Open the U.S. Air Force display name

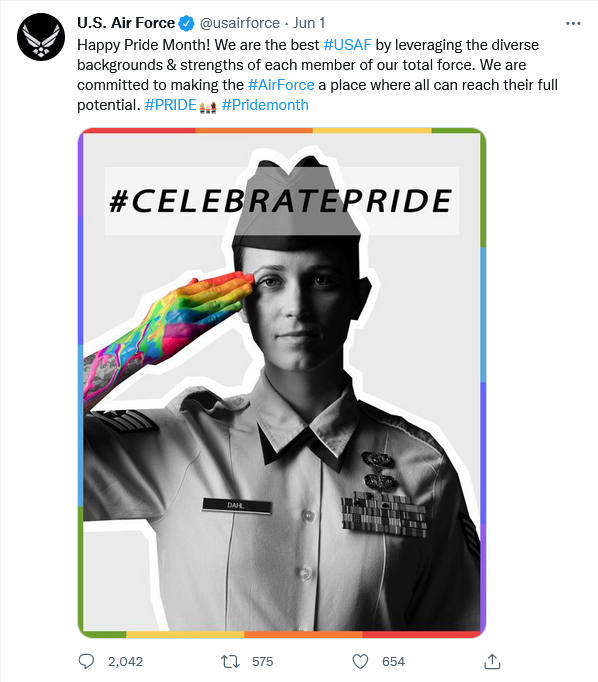point(126,23)
